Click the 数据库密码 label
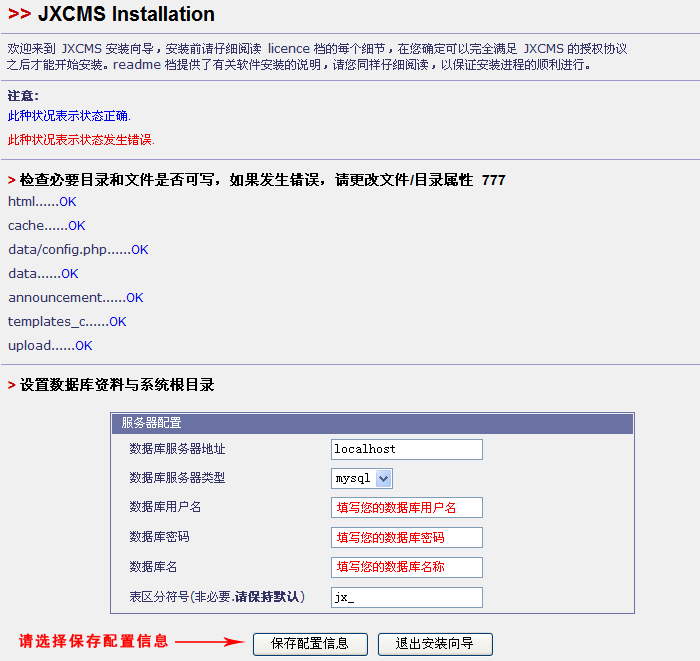The height and width of the screenshot is (661, 700). (x=159, y=537)
